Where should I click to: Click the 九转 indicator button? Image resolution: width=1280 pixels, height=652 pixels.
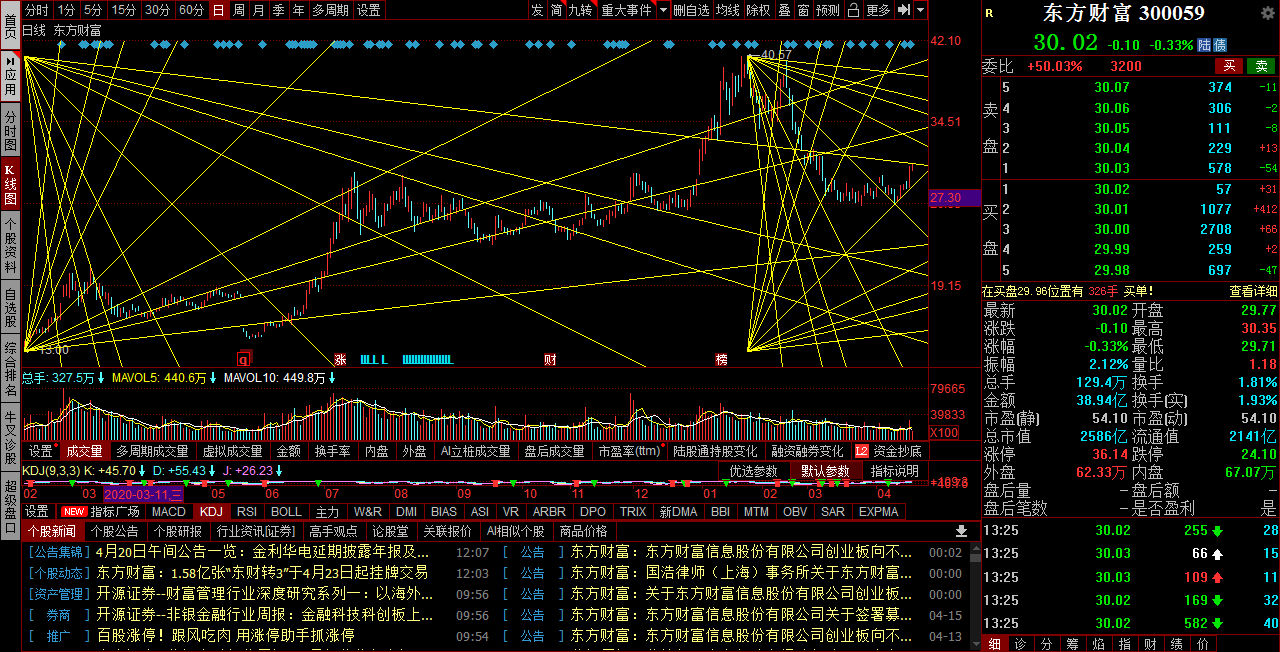point(581,10)
